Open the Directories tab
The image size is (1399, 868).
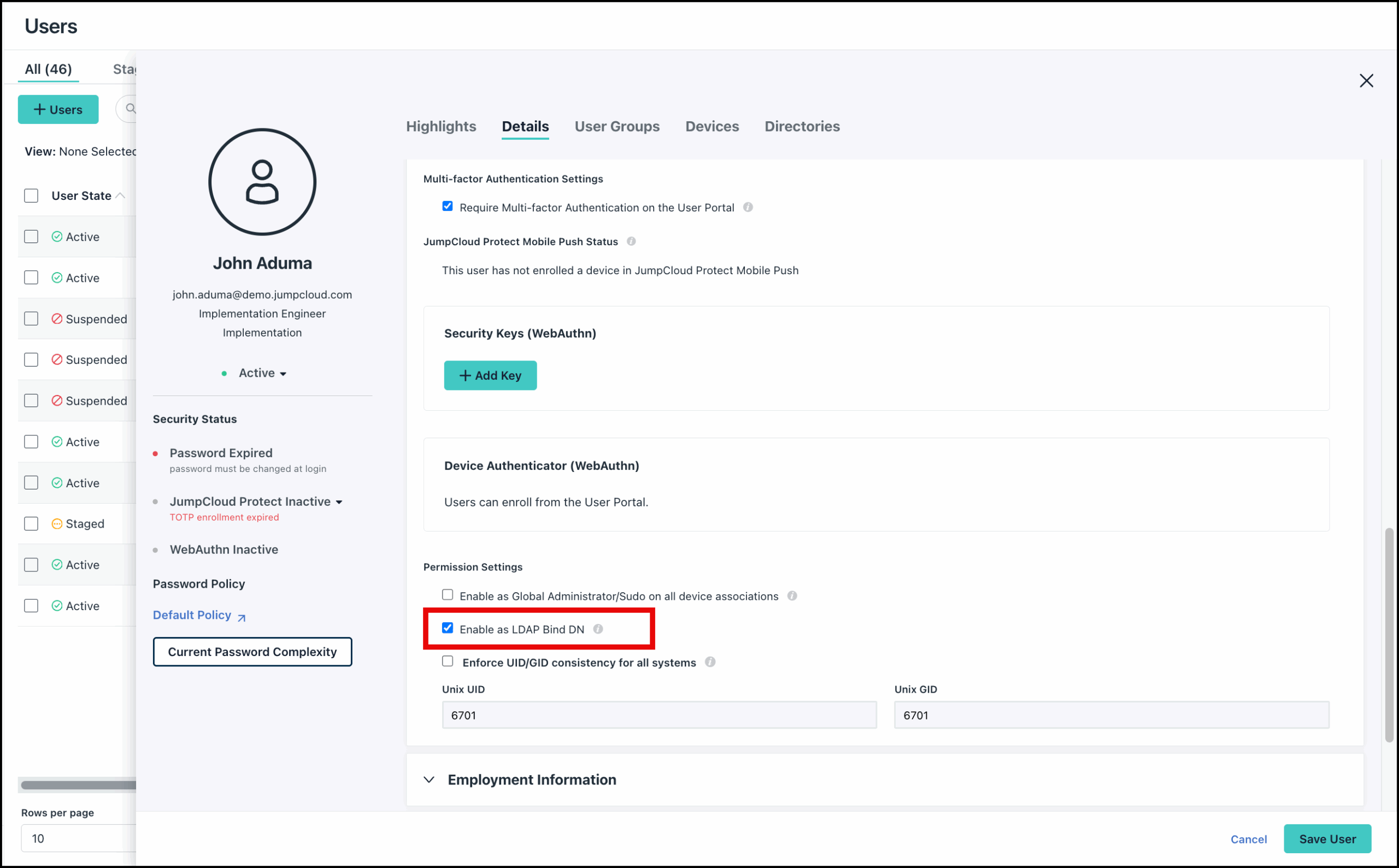[x=802, y=126]
